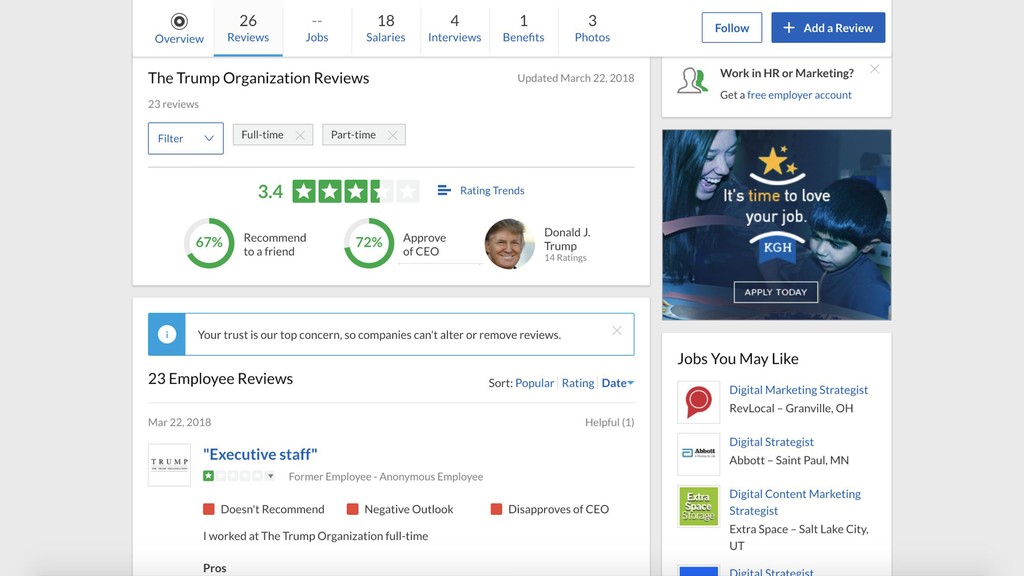The image size is (1024, 576).
Task: Click Add a Review button
Action: pos(828,28)
